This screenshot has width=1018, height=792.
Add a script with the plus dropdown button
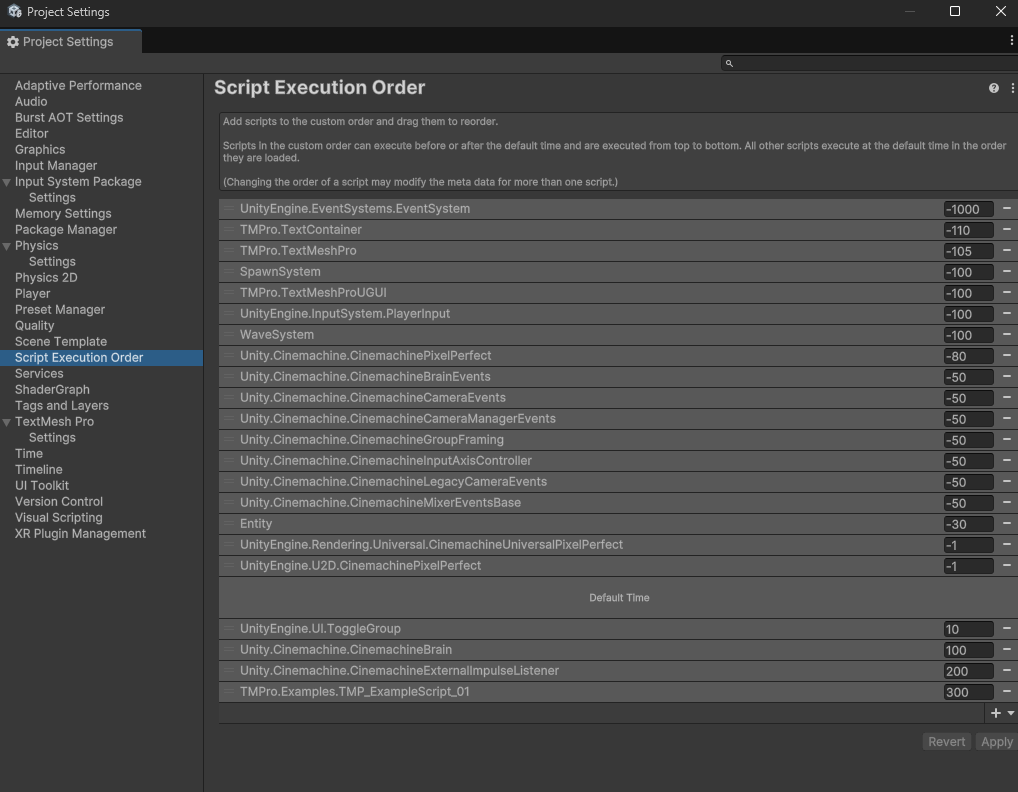coord(1002,713)
